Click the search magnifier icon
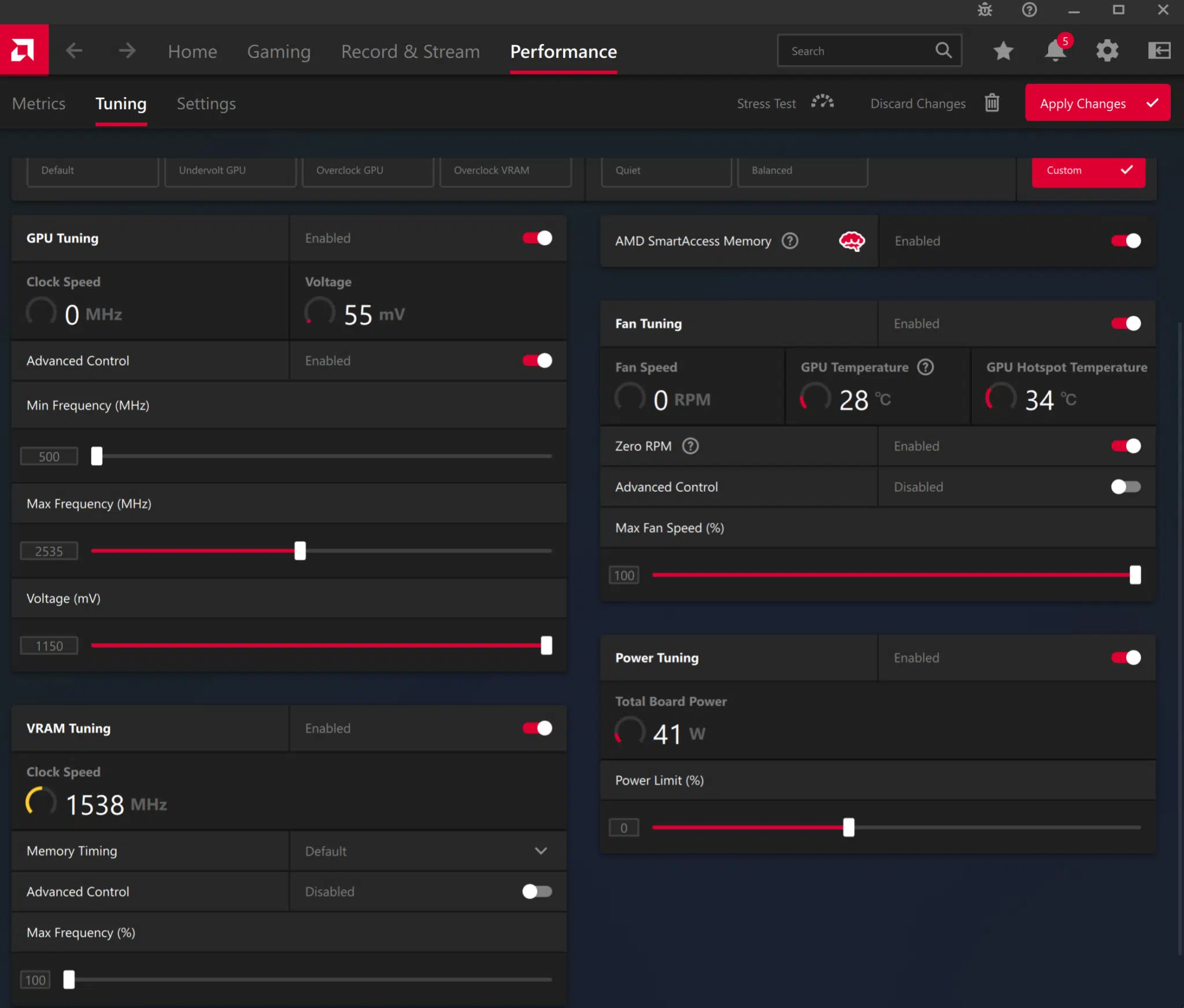Image resolution: width=1184 pixels, height=1008 pixels. point(943,50)
